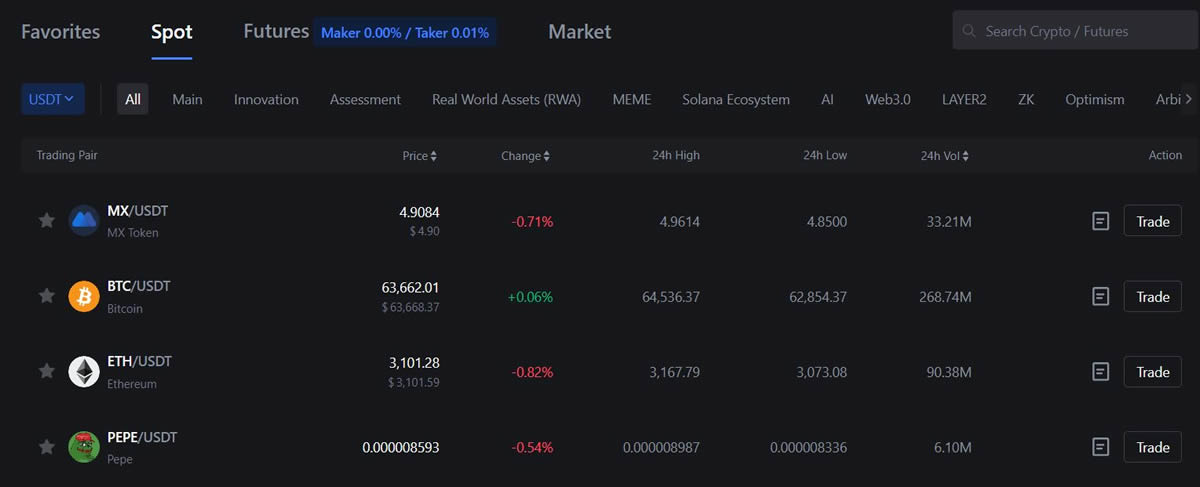
Task: Open the details document icon for MX/USDT
Action: [x=1101, y=221]
